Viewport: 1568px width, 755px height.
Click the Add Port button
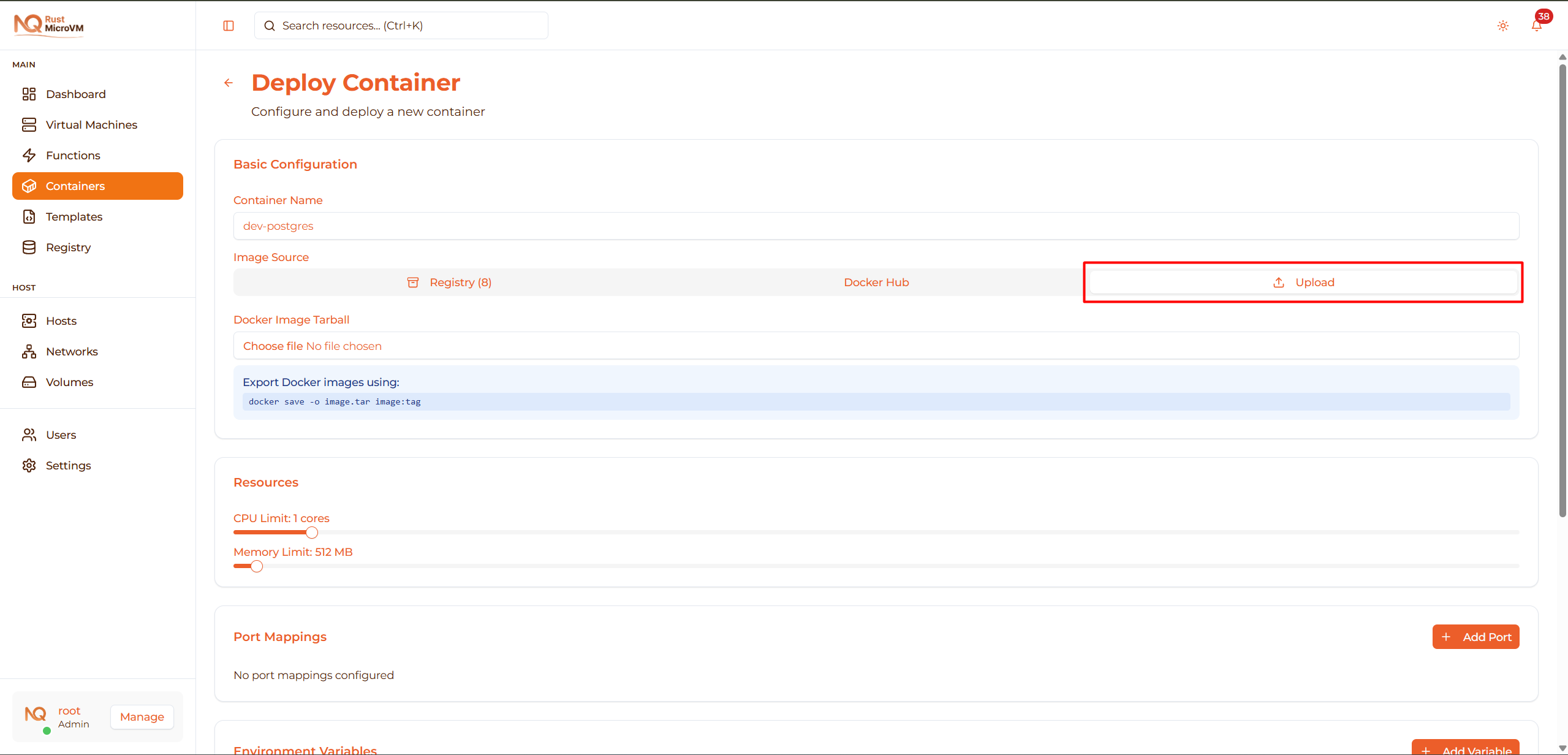[x=1475, y=636]
